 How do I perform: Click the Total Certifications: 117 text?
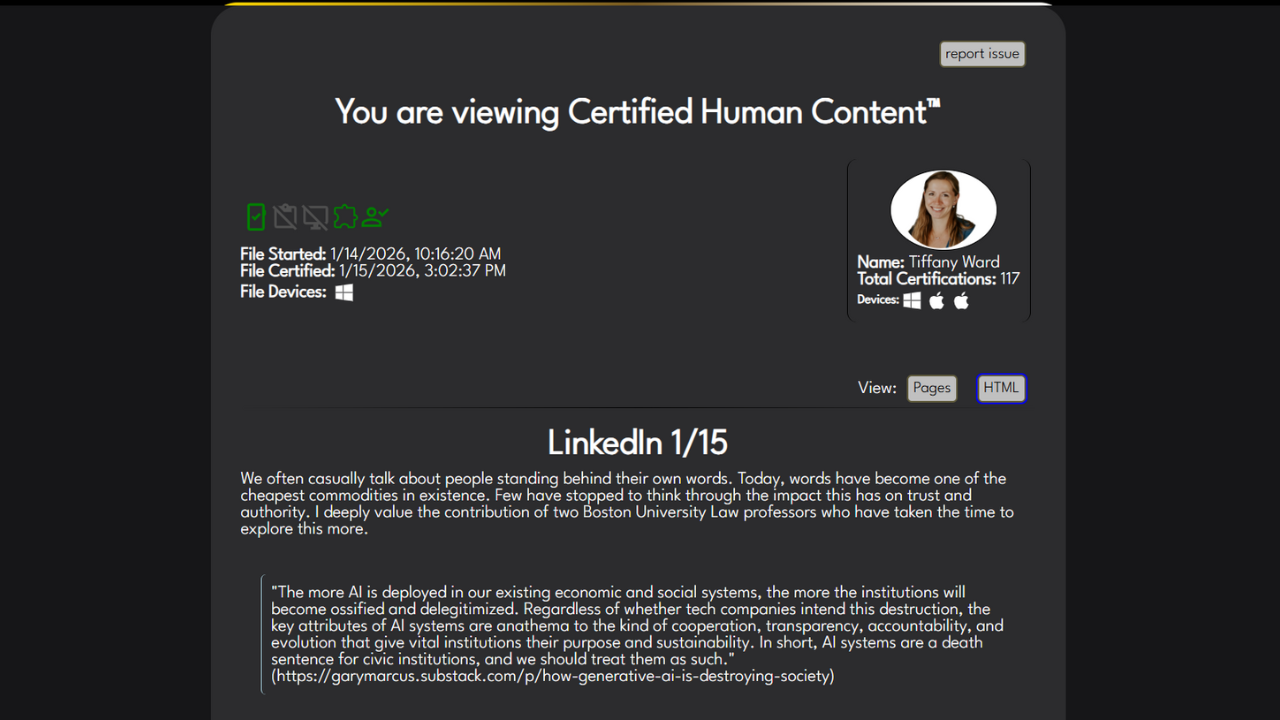938,279
